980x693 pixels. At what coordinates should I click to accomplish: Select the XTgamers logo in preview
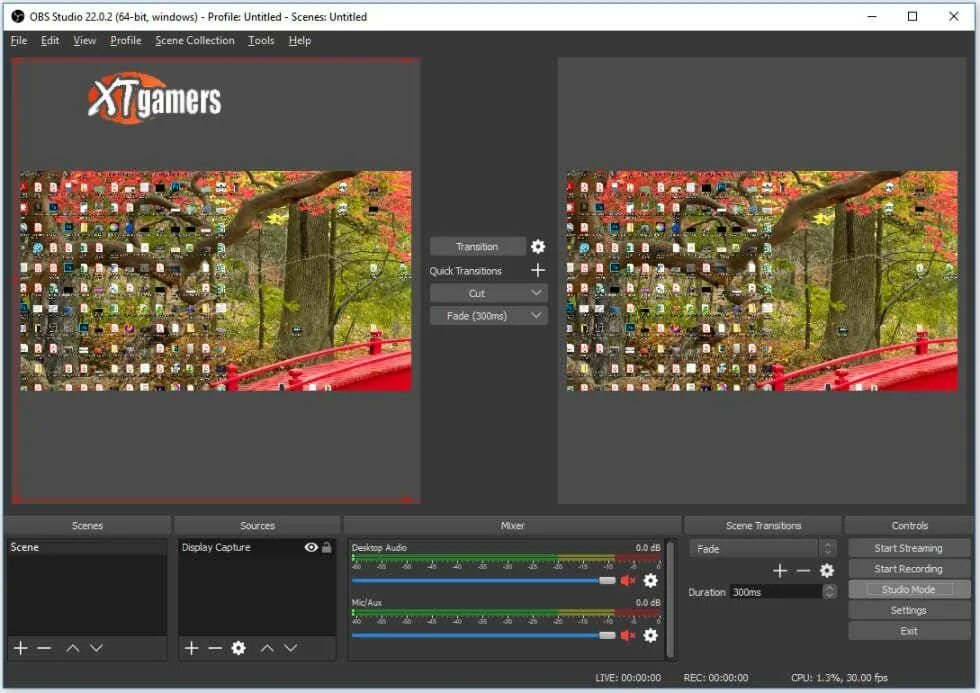(x=154, y=99)
